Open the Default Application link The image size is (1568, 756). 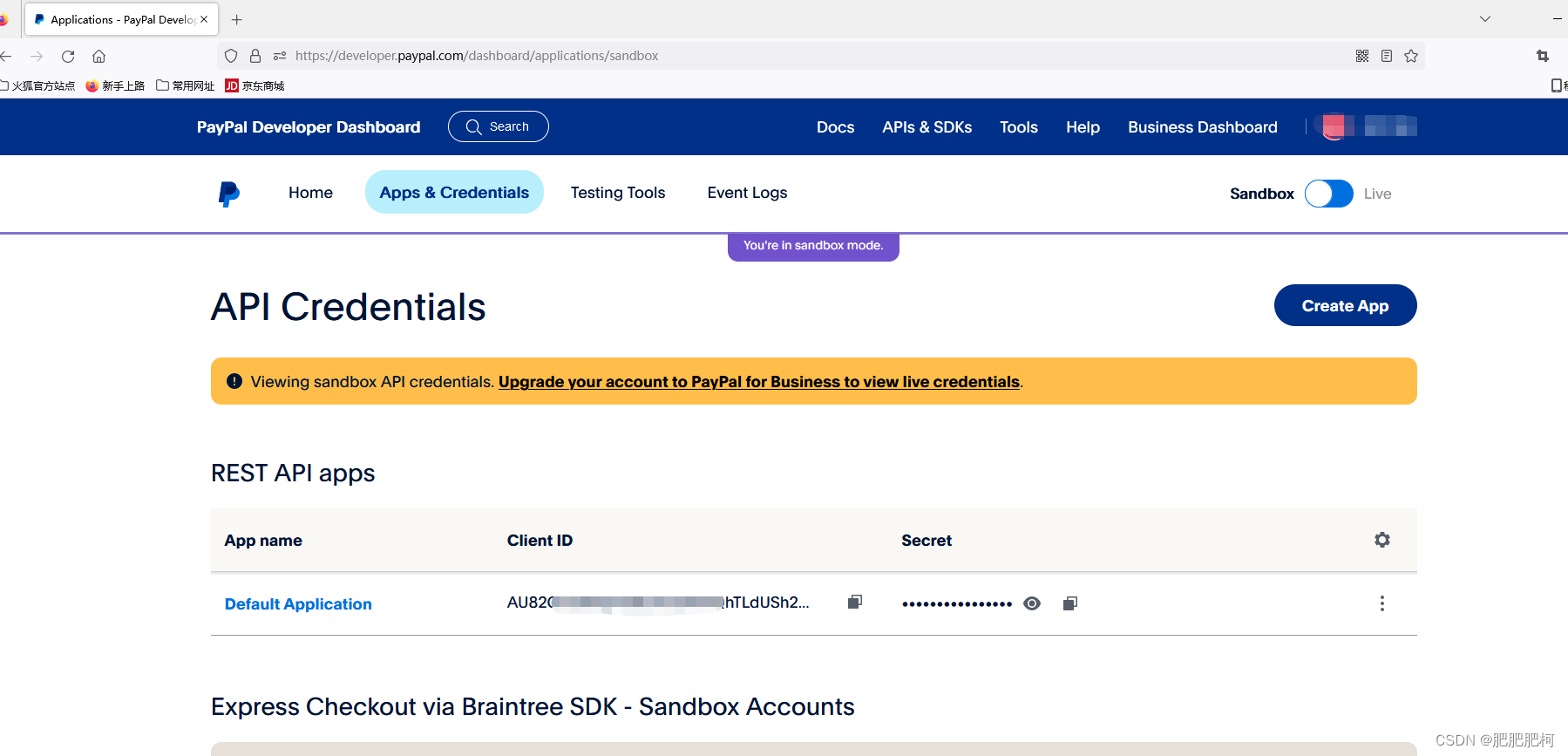[x=298, y=604]
